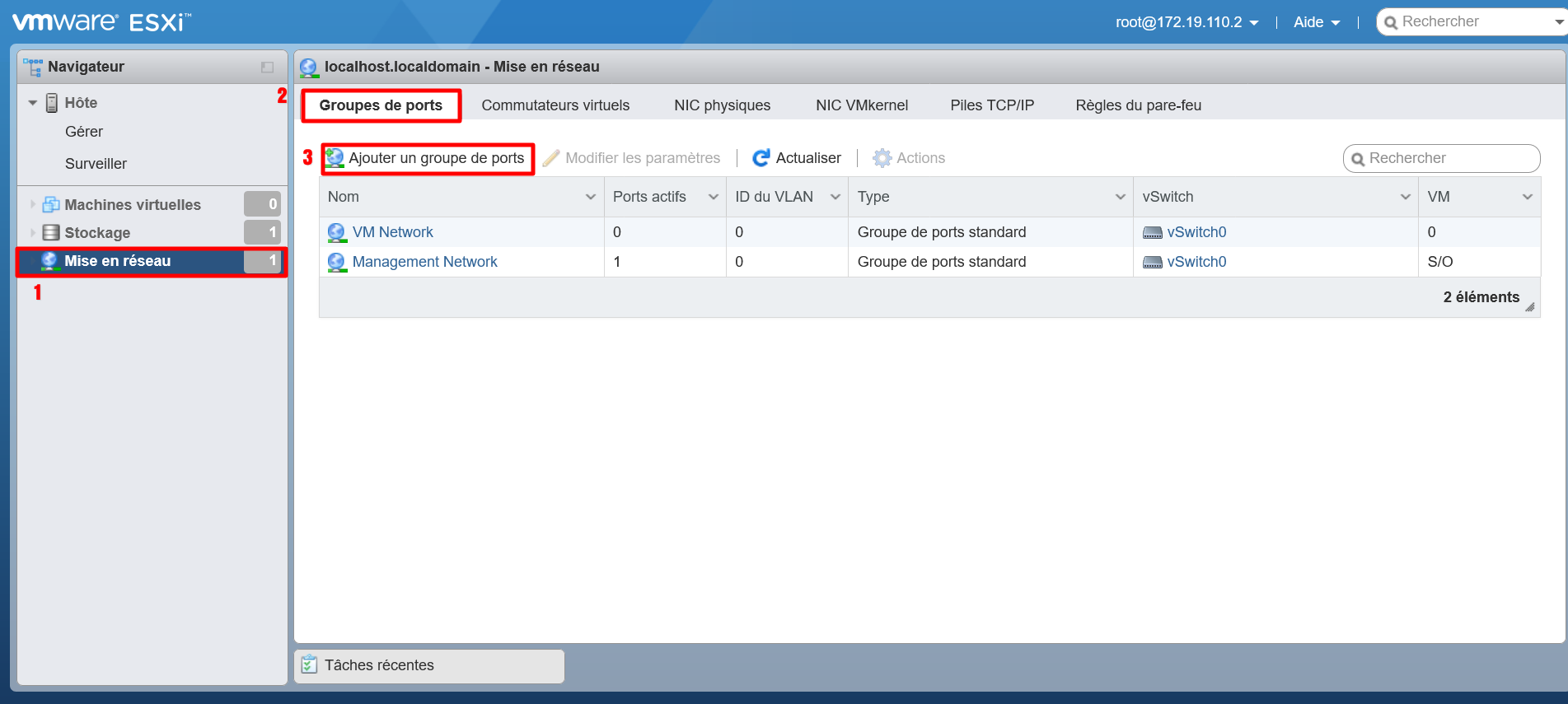Click the Actions gear icon
The width and height of the screenshot is (1568, 704).
coord(882,158)
